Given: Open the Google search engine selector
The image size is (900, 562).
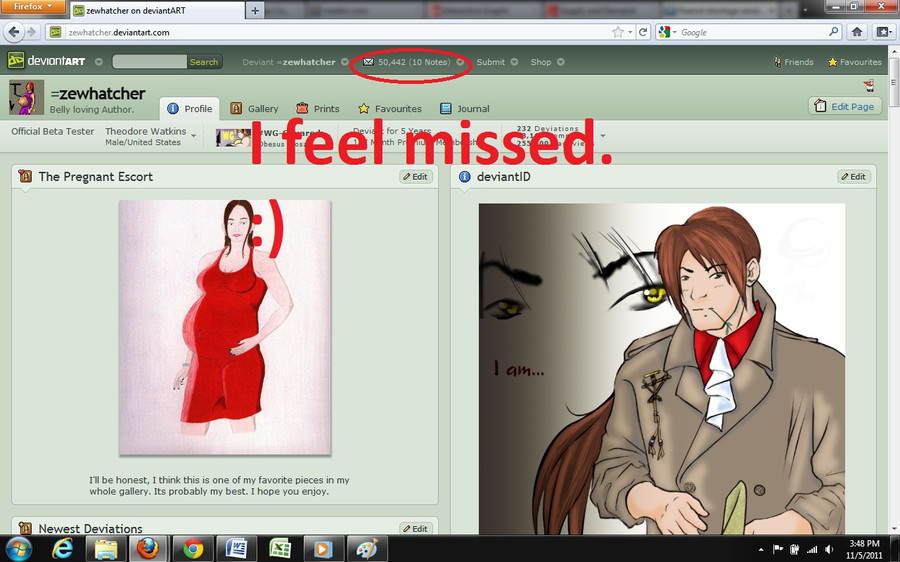Looking at the screenshot, I should pyautogui.click(x=667, y=32).
